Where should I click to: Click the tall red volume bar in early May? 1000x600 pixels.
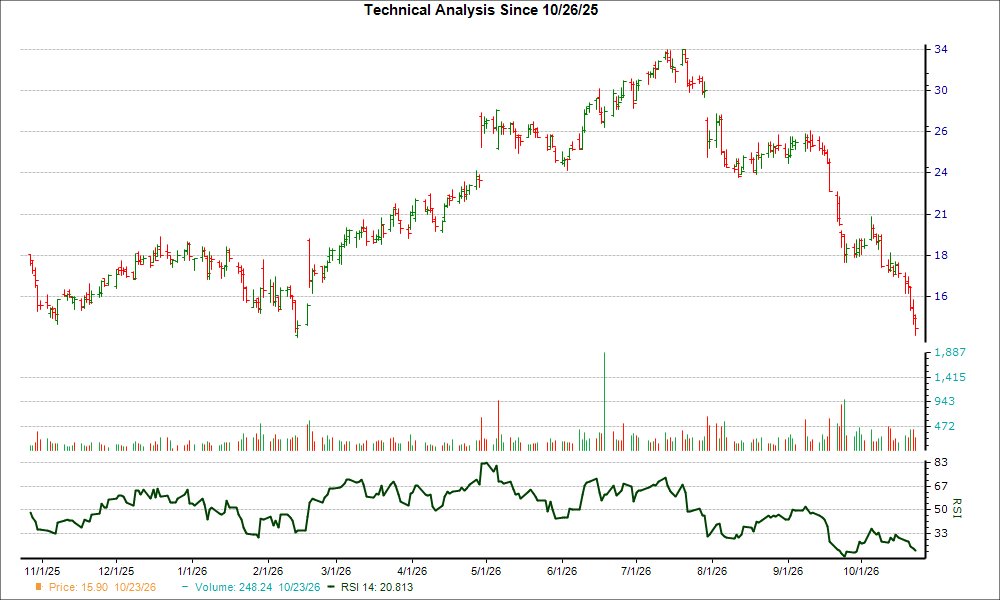[x=498, y=426]
